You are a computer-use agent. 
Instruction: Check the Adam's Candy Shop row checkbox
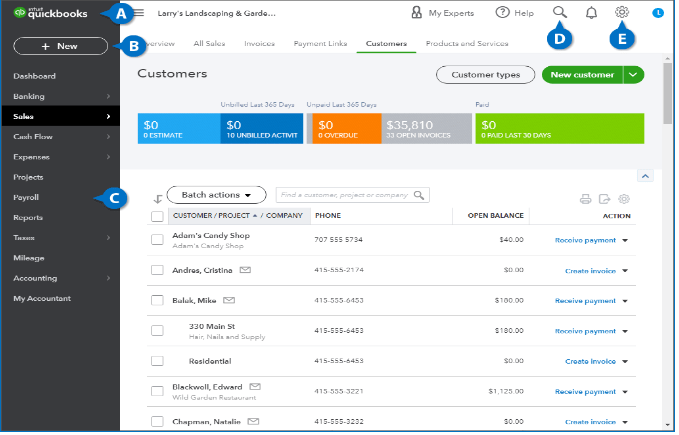coord(158,241)
